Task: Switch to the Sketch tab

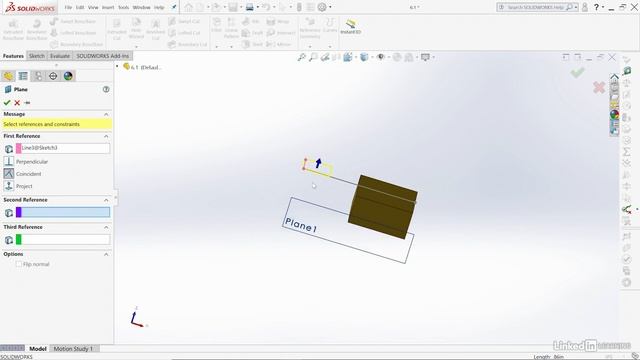Action: click(x=37, y=56)
